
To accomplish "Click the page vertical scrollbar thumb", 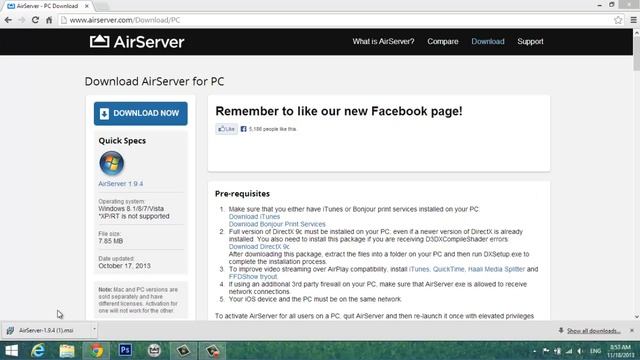I will point(636,54).
